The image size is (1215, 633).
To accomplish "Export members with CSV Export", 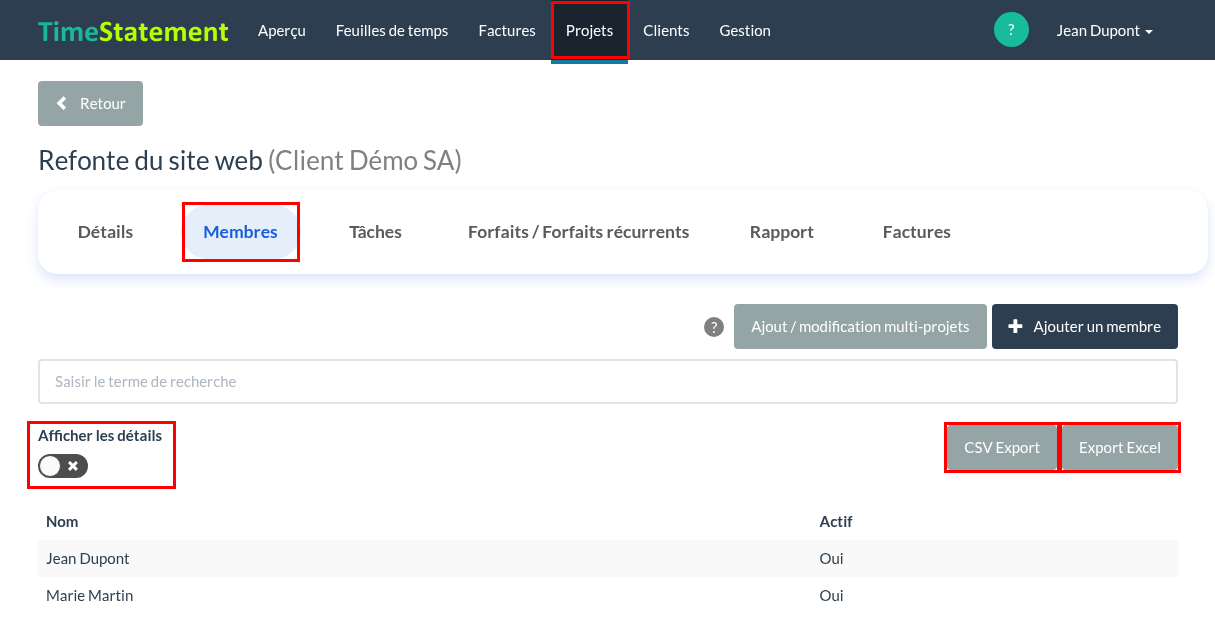I will [1002, 448].
